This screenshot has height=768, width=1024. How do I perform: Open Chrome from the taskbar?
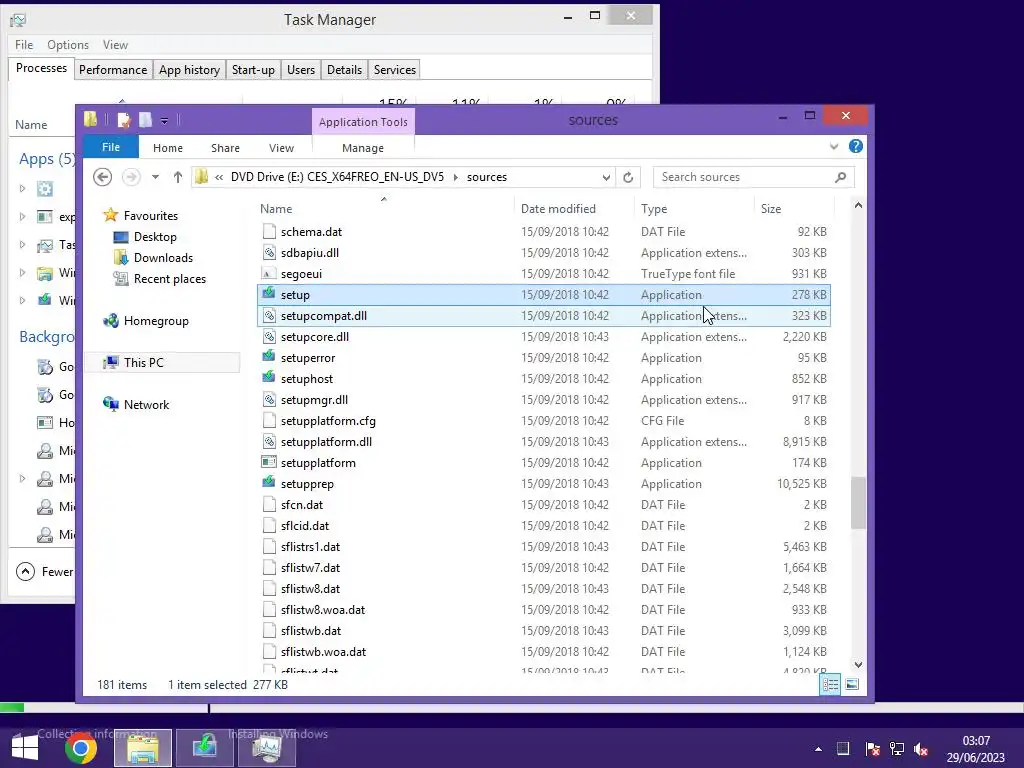click(x=81, y=748)
